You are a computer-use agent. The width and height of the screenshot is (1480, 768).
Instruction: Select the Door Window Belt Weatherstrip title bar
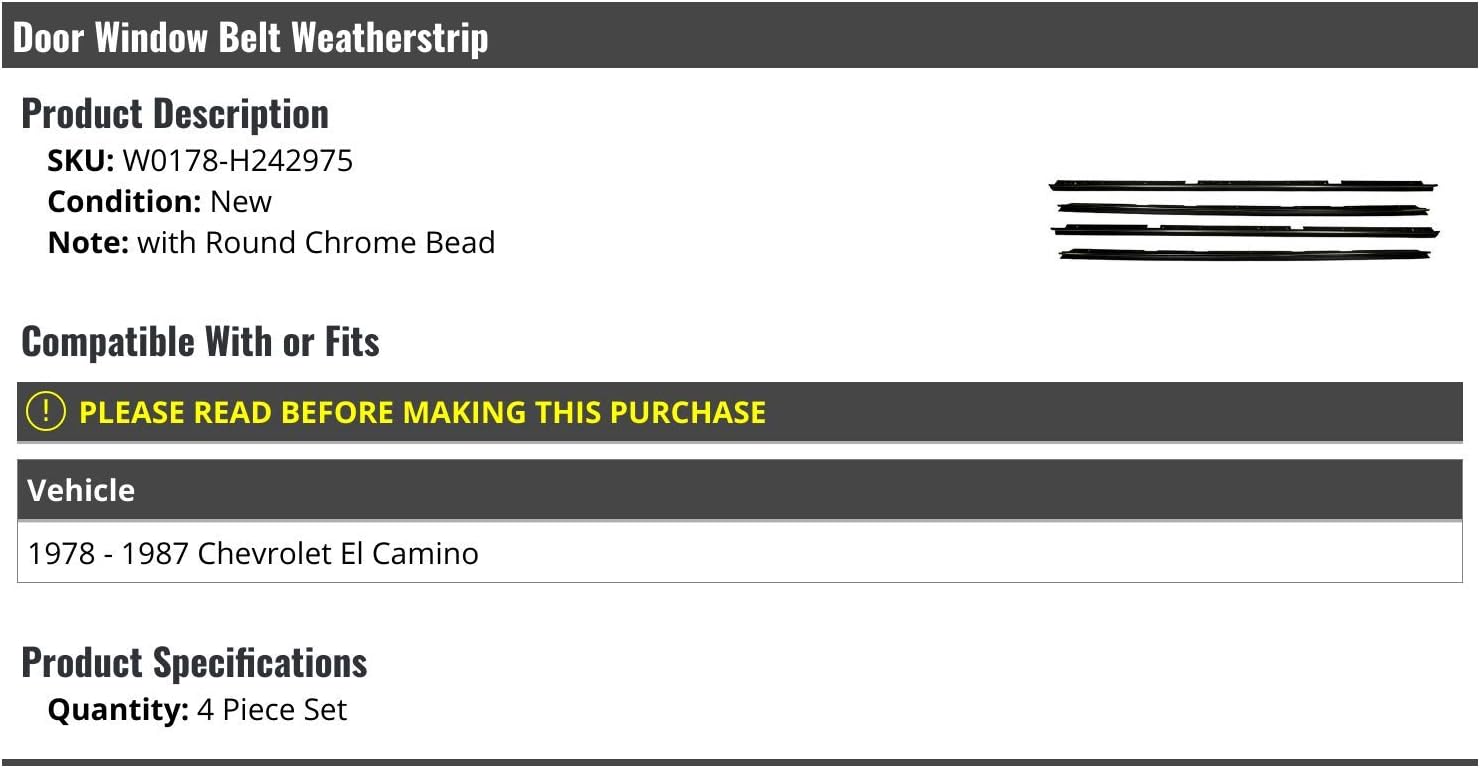click(740, 35)
